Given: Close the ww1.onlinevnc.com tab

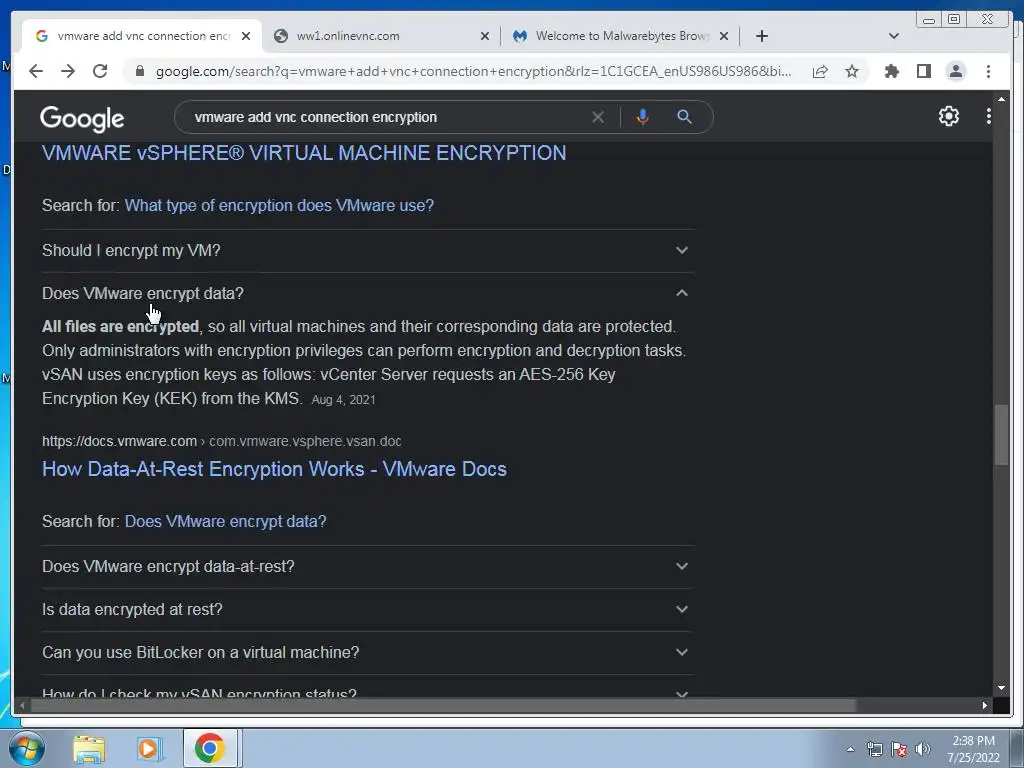Looking at the screenshot, I should click(x=485, y=36).
